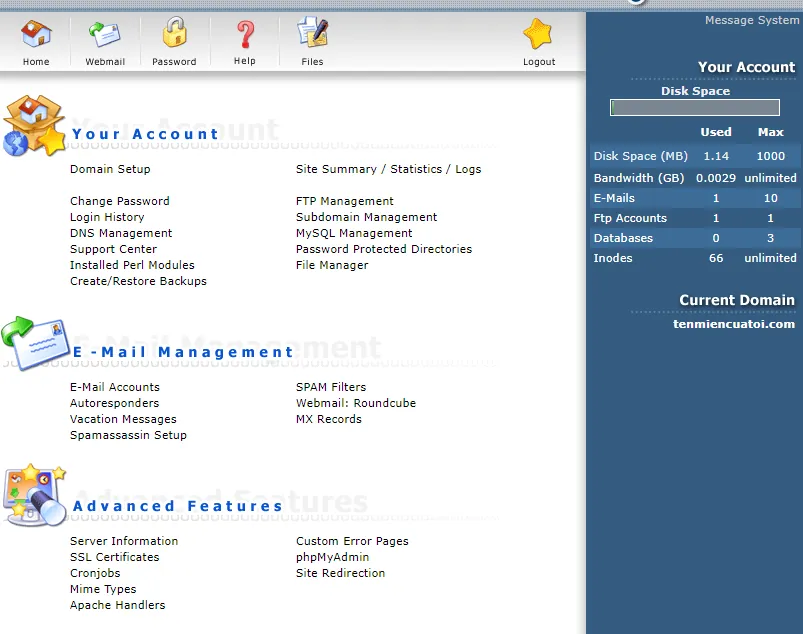Launch phpMyAdmin
The width and height of the screenshot is (803, 634).
[332, 557]
